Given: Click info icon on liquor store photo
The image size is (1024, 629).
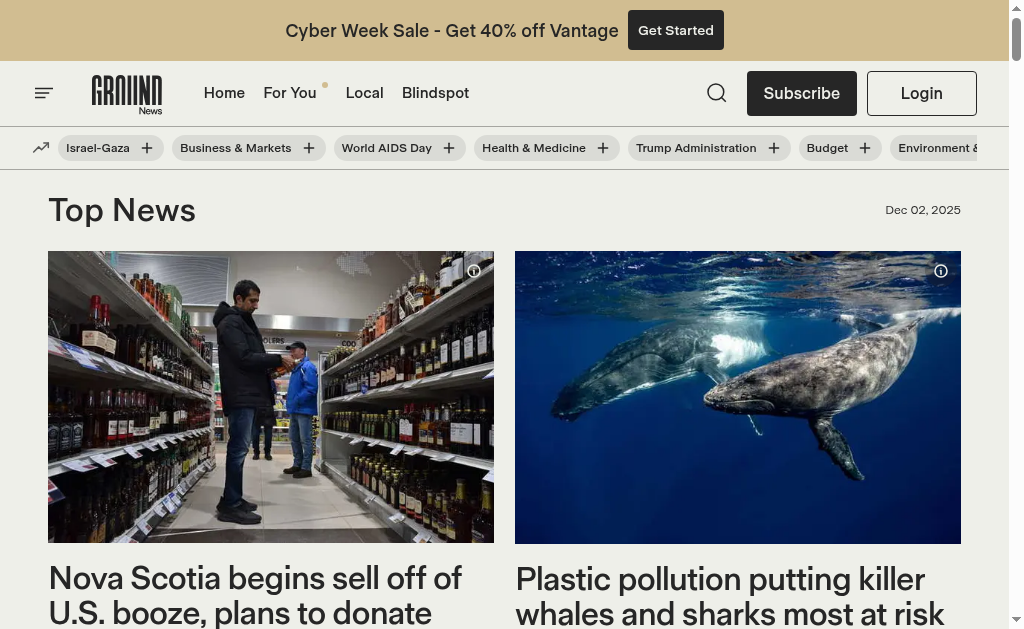Looking at the screenshot, I should 474,271.
